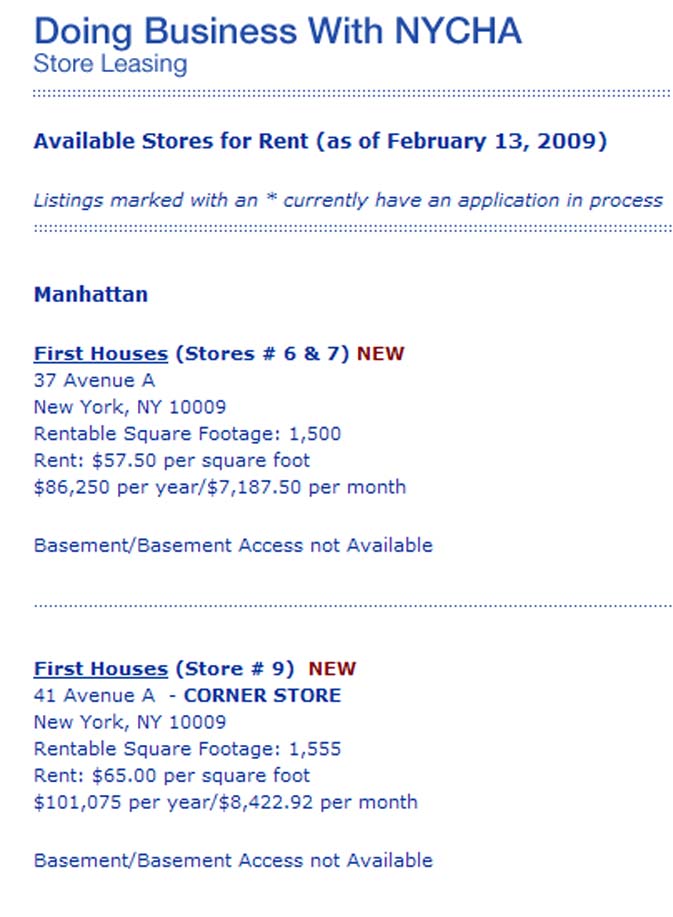Open the First Houses link for Stores # 6 & 7

100,354
